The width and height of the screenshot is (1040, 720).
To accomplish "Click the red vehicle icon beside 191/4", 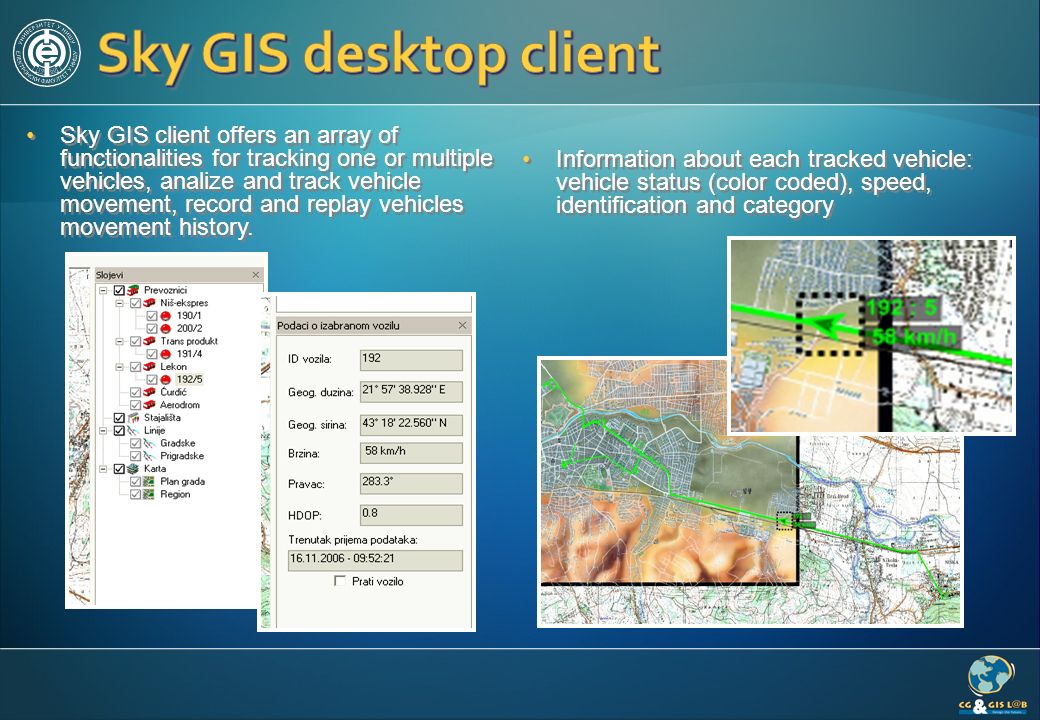I will [x=166, y=354].
